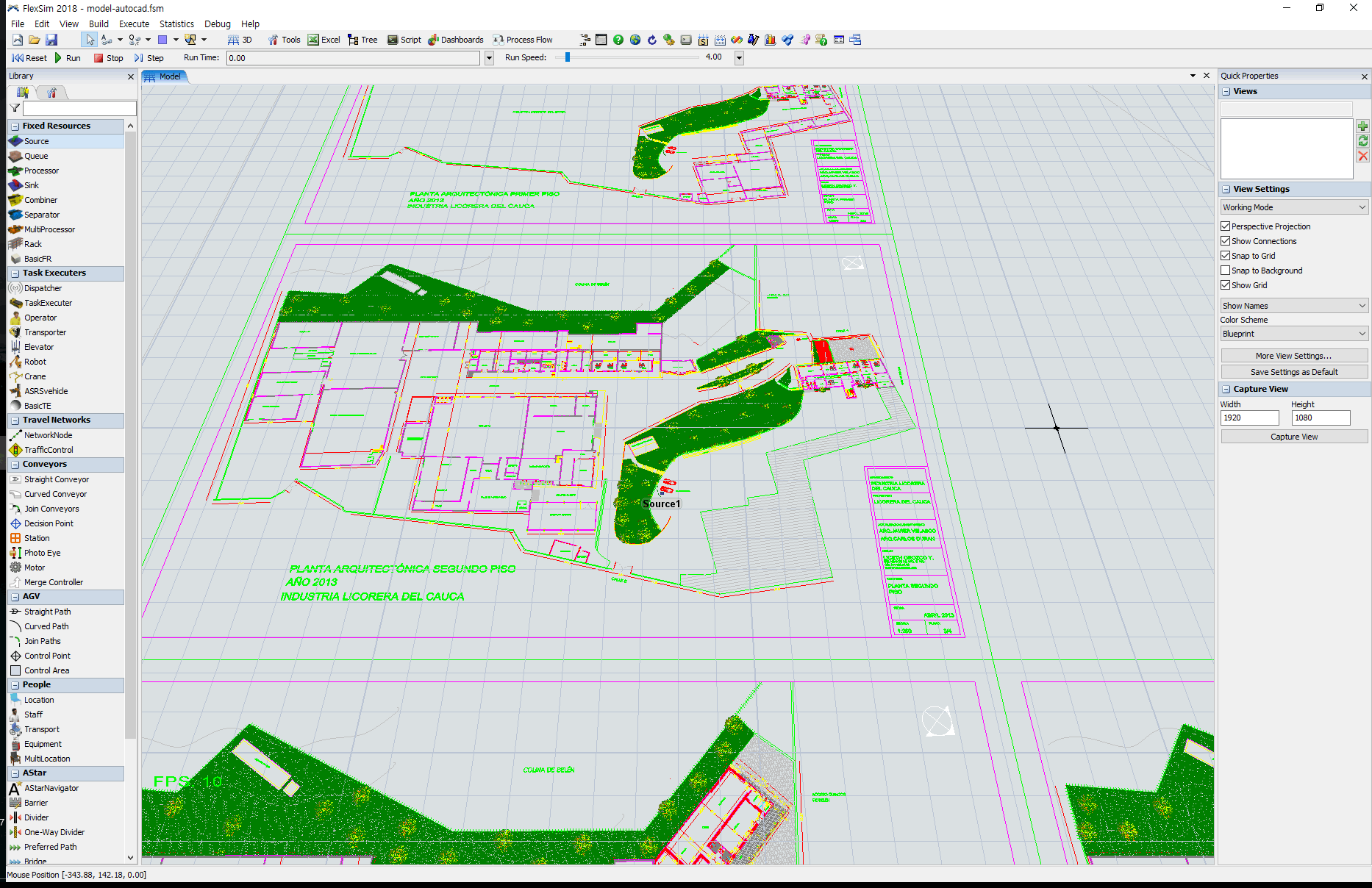
Task: Open the Color Scheme Blueprint dropdown
Action: tap(1293, 334)
